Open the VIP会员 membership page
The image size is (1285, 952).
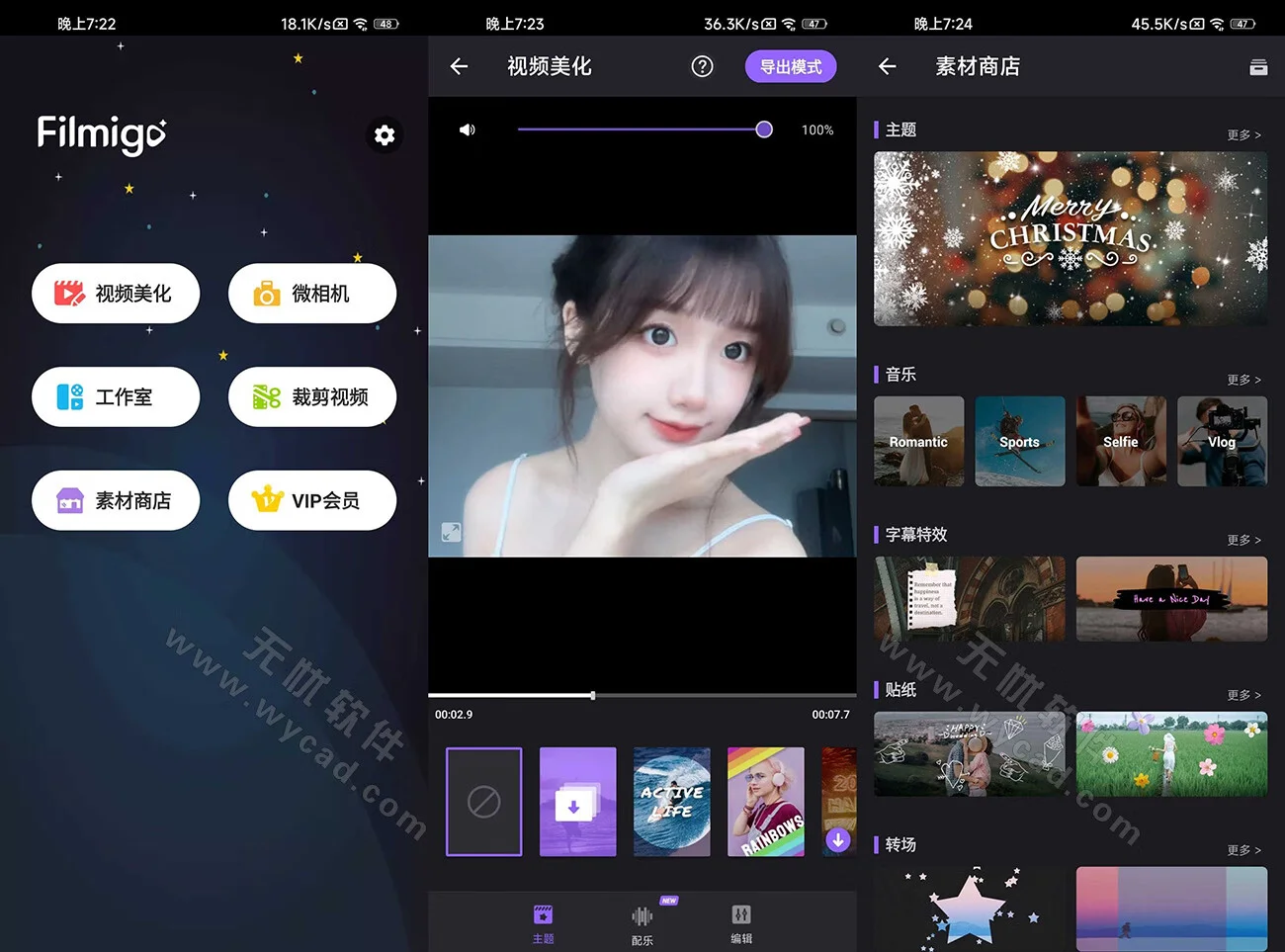coord(312,500)
